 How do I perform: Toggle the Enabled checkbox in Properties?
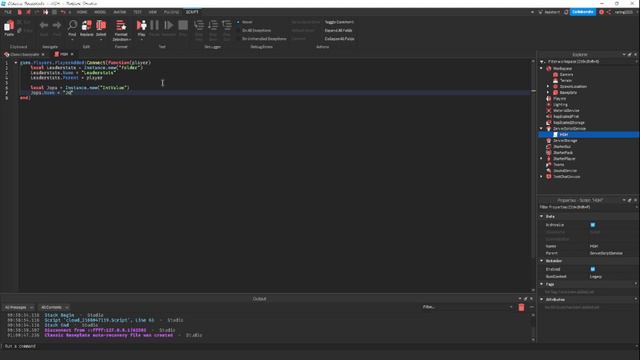593,269
